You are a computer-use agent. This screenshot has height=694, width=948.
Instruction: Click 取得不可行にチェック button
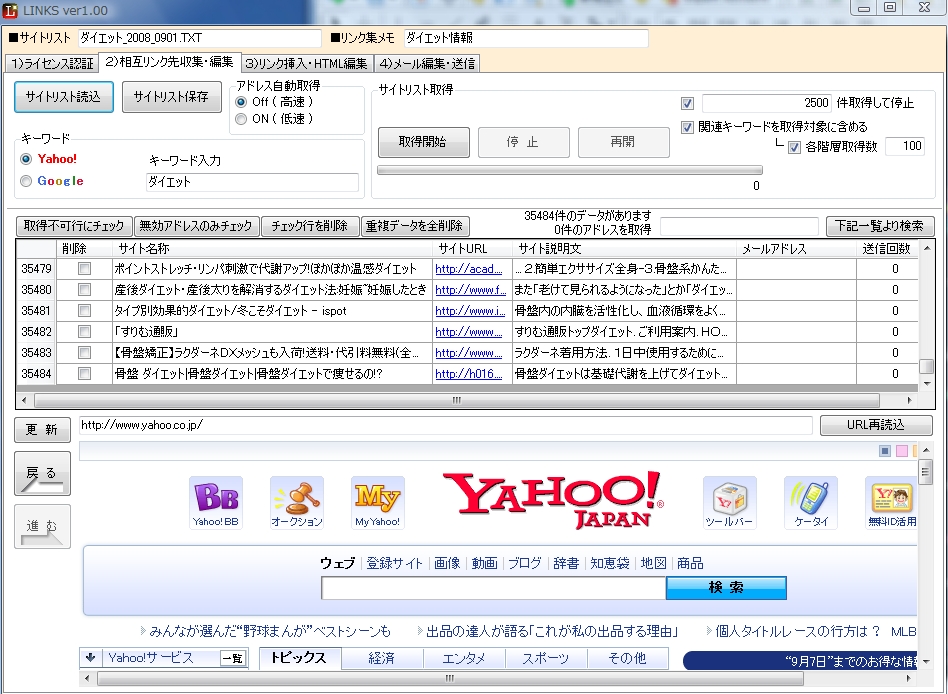point(74,226)
